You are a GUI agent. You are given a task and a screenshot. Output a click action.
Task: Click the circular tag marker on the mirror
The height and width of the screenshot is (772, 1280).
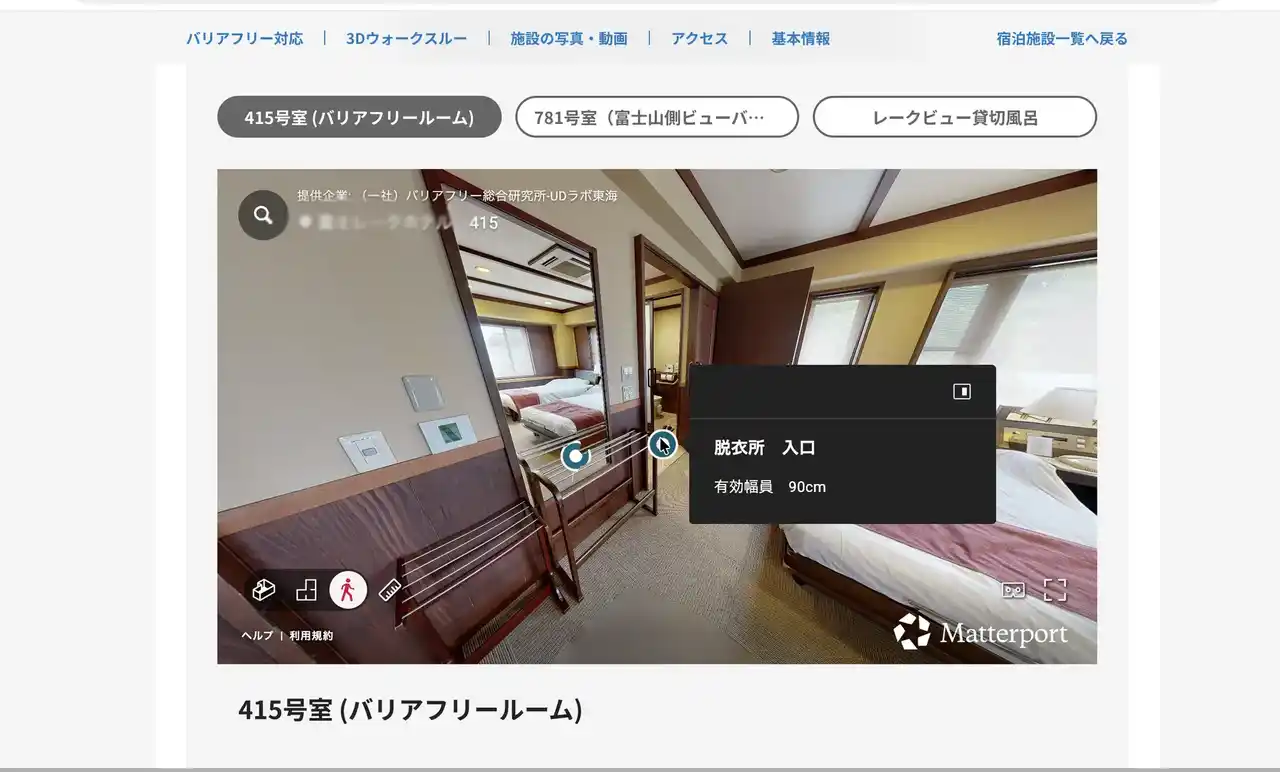click(575, 456)
